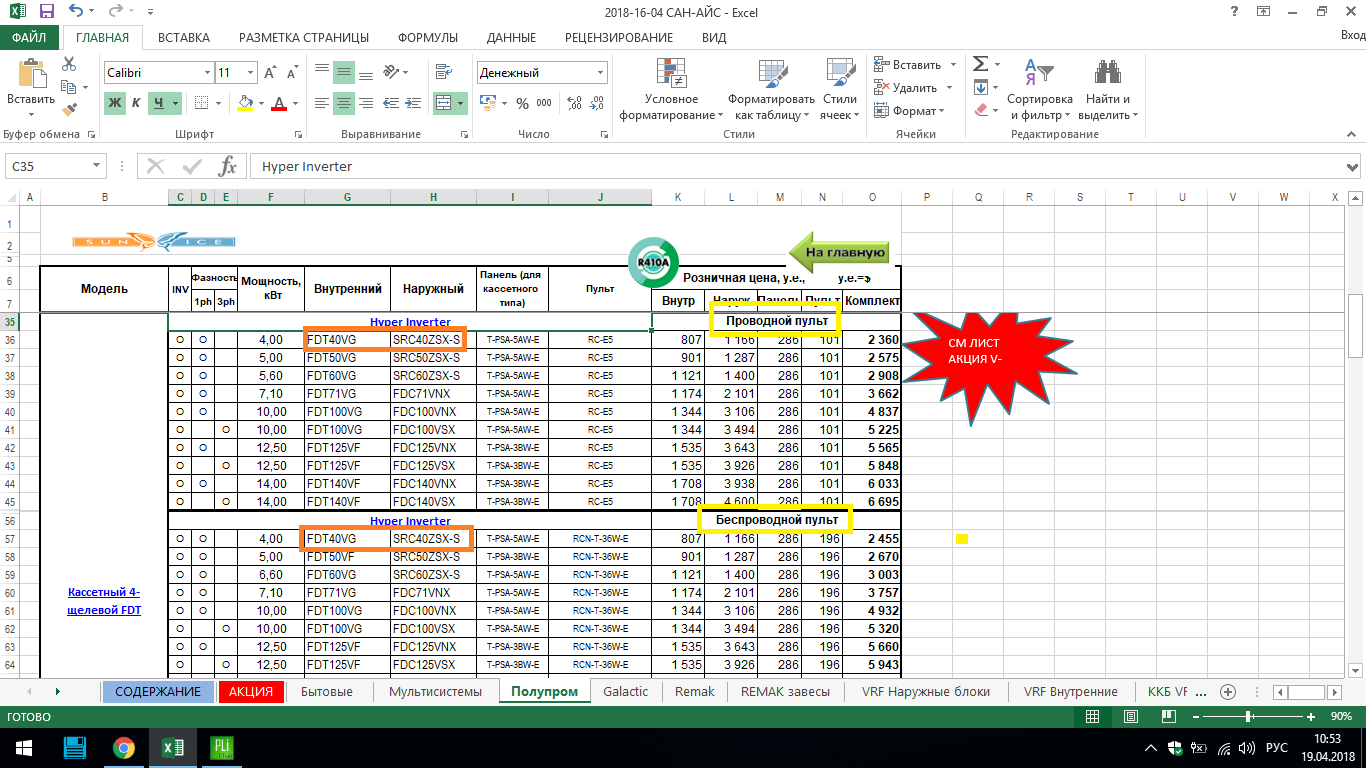Screen dimensions: 1366x768
Task: Select the Format Painter brush
Action: (x=69, y=110)
